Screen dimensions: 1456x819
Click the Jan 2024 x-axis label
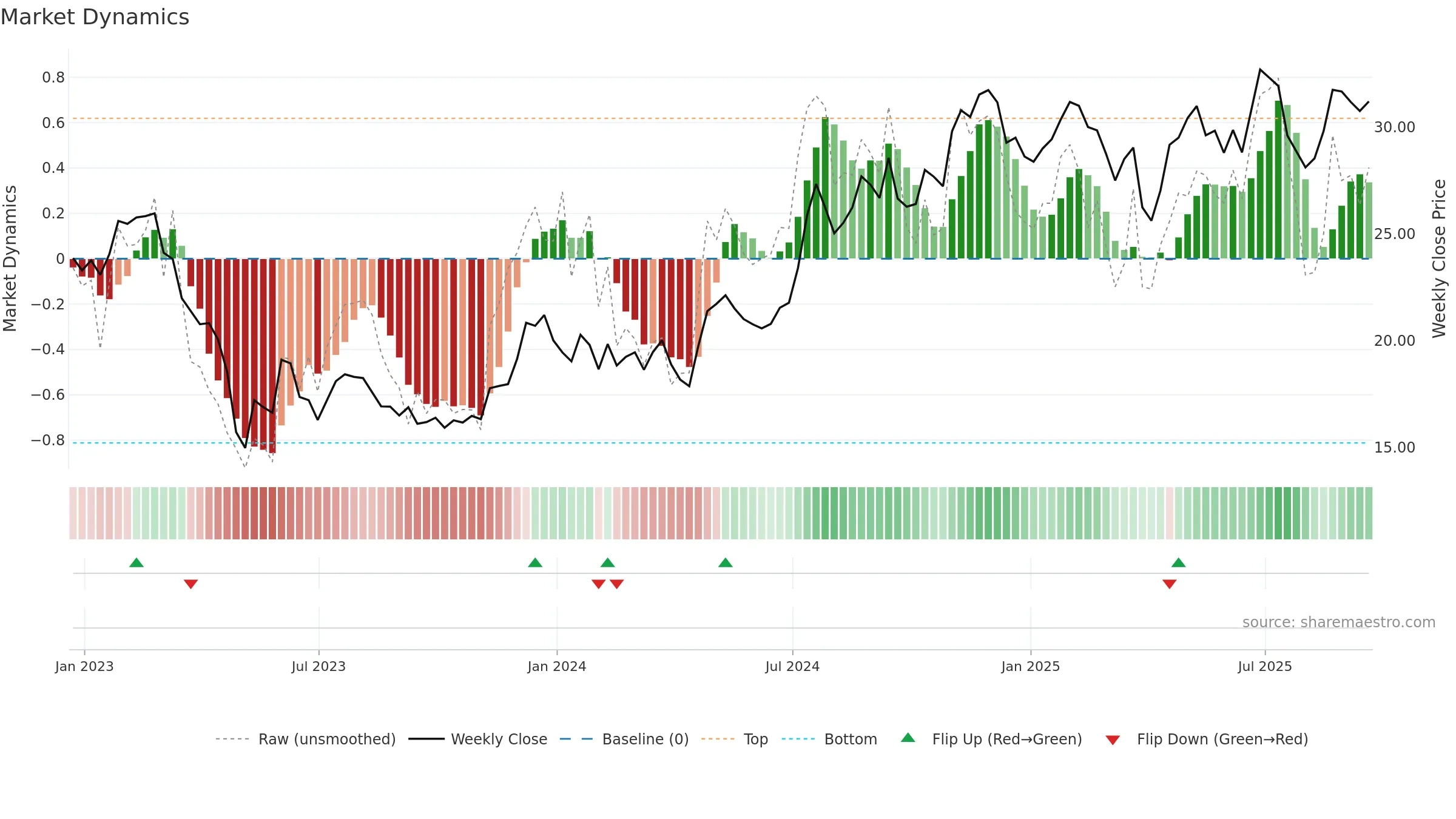pyautogui.click(x=557, y=666)
